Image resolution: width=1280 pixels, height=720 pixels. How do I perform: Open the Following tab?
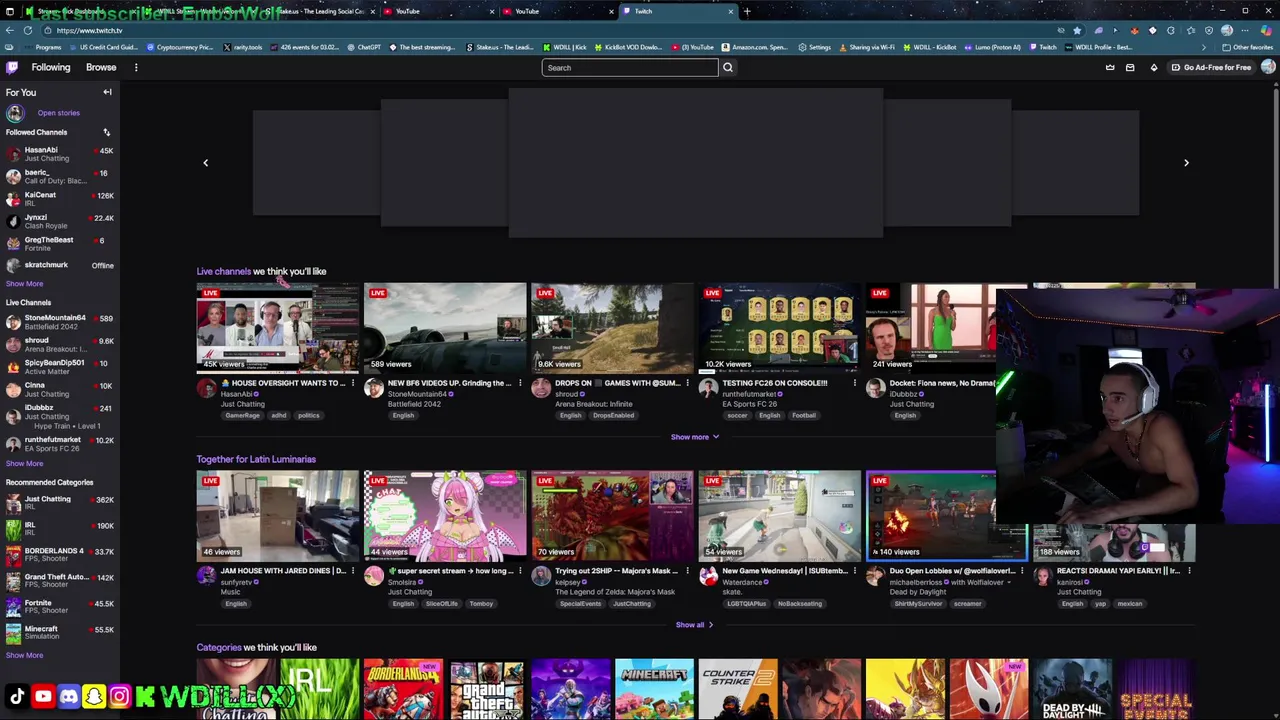51,67
